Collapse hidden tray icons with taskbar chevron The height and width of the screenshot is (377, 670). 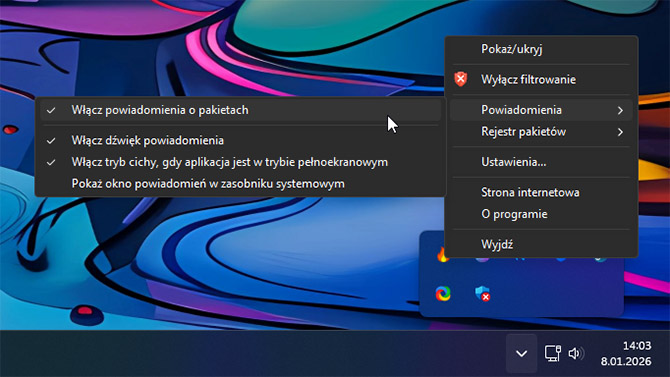(x=521, y=353)
